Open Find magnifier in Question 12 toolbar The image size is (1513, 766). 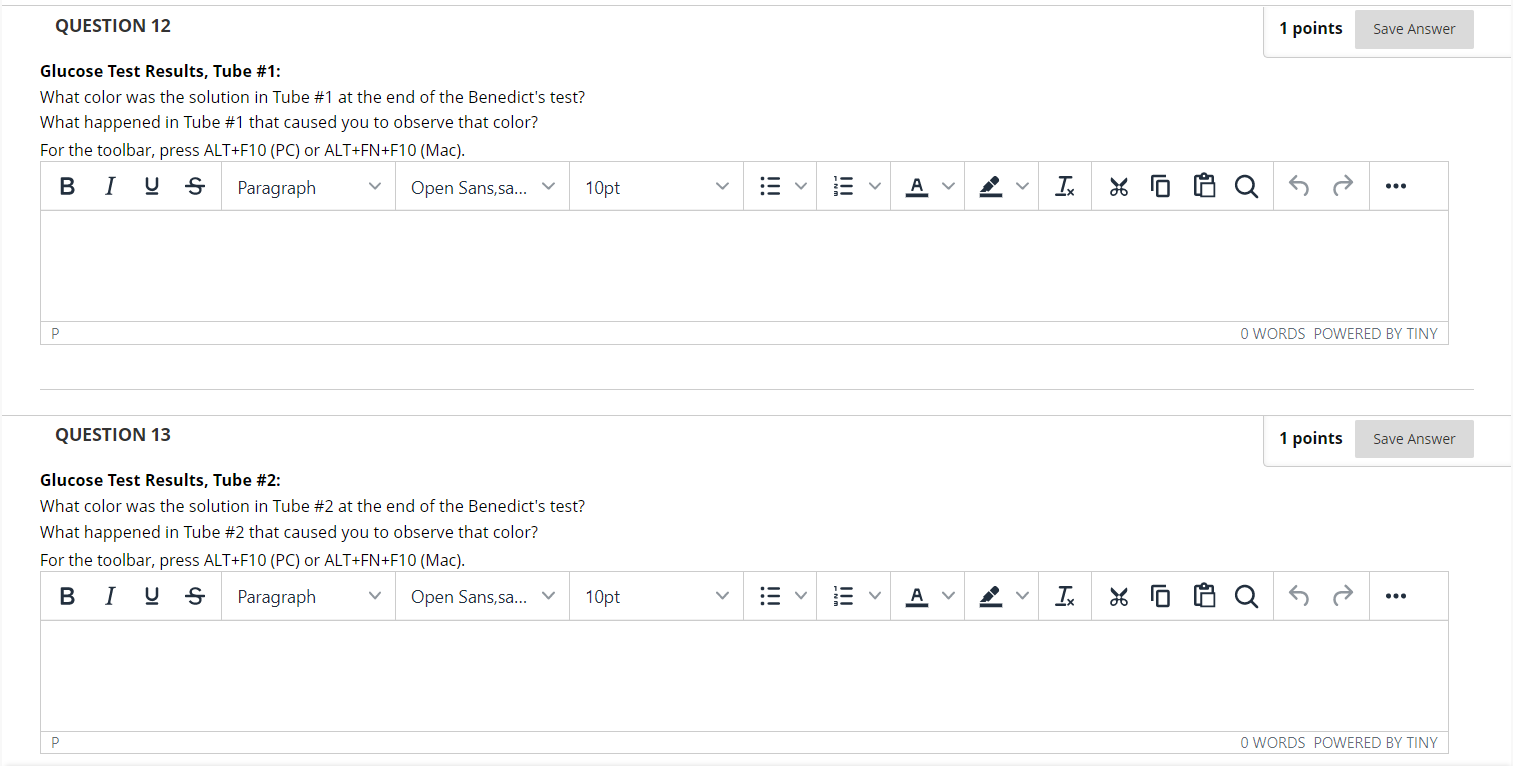[1246, 186]
